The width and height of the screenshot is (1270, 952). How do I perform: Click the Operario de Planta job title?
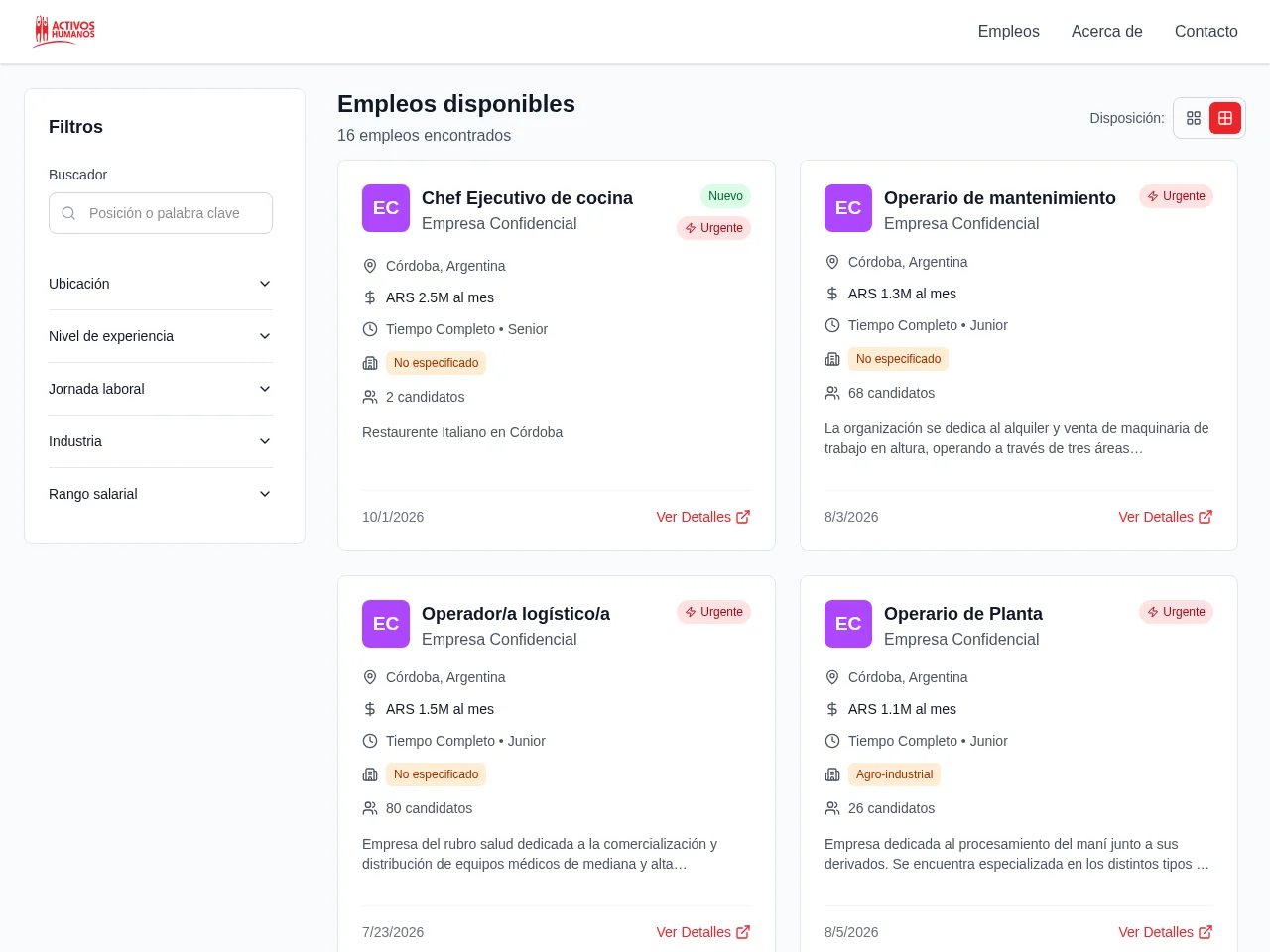coord(963,614)
